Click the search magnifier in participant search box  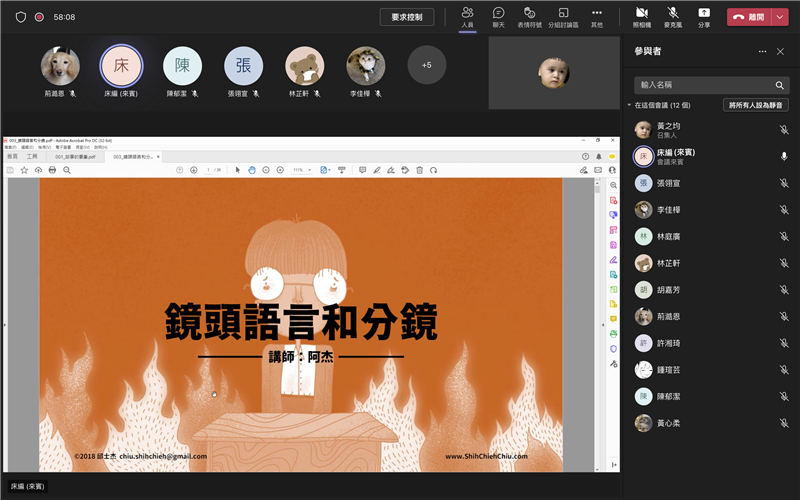(x=780, y=85)
